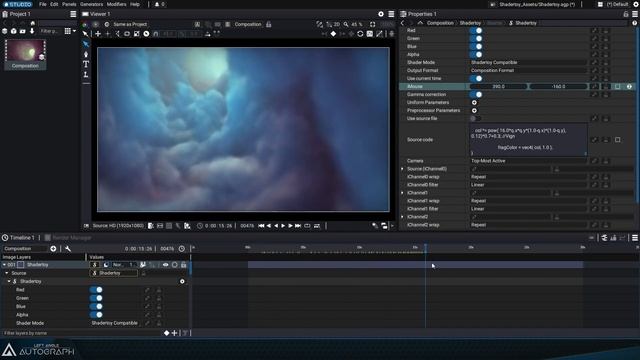Open the Edit menu

[54, 4]
